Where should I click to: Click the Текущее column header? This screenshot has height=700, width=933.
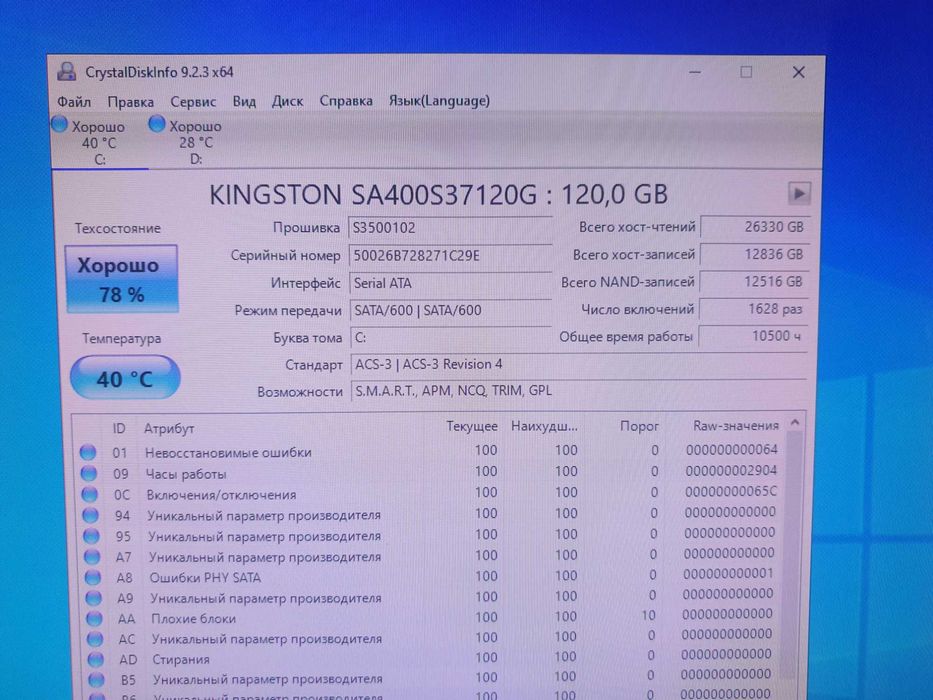pyautogui.click(x=472, y=427)
